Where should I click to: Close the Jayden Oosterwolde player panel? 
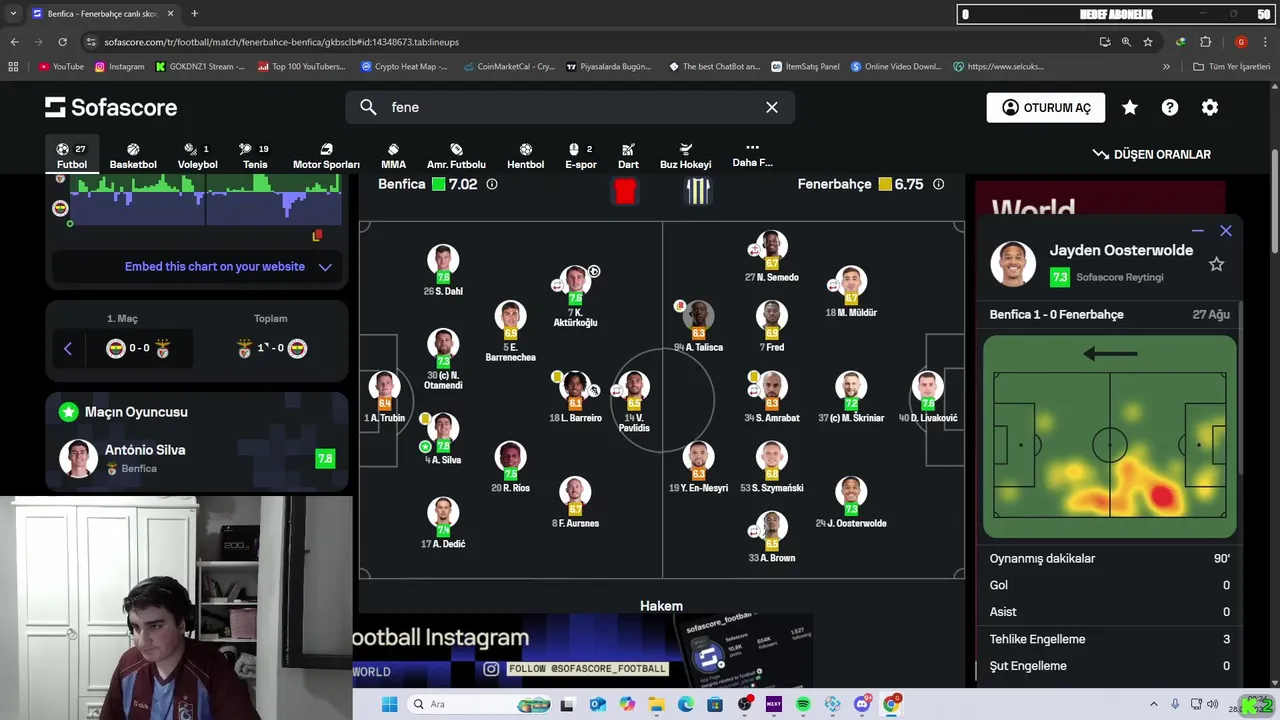point(1226,231)
